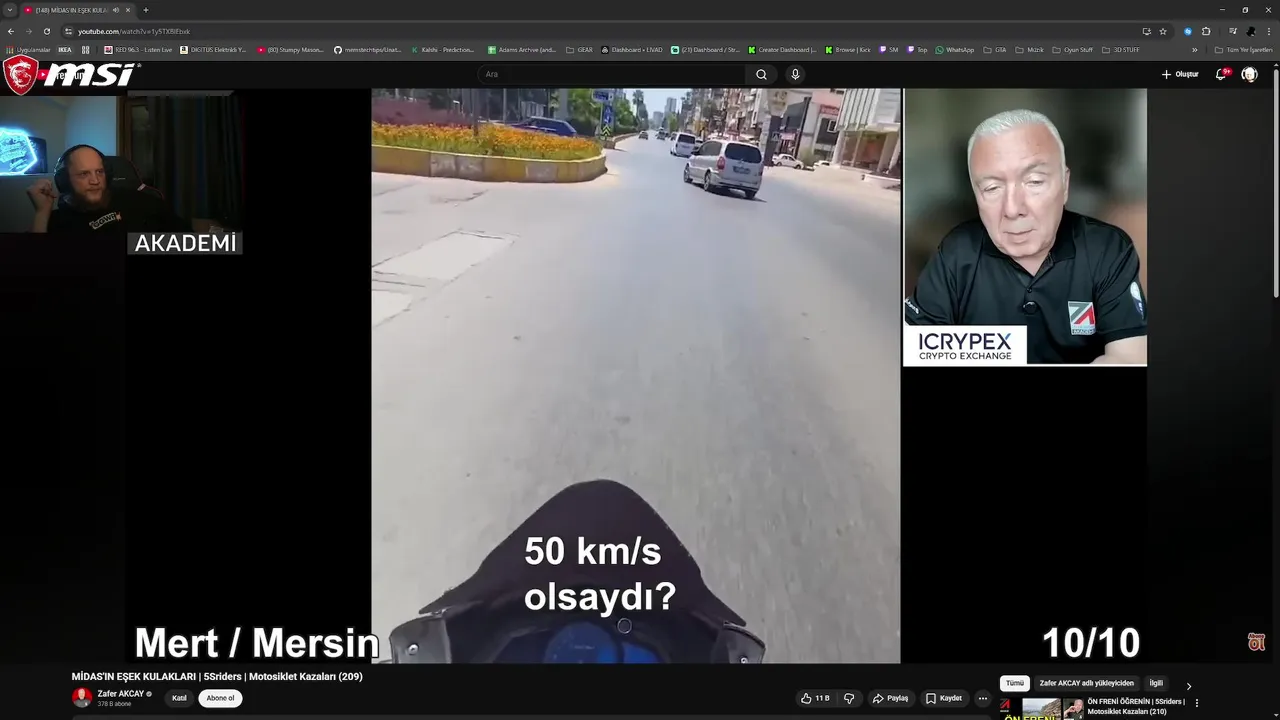1280x720 pixels.
Task: Dislike the video with thumbs-down icon
Action: 849,698
